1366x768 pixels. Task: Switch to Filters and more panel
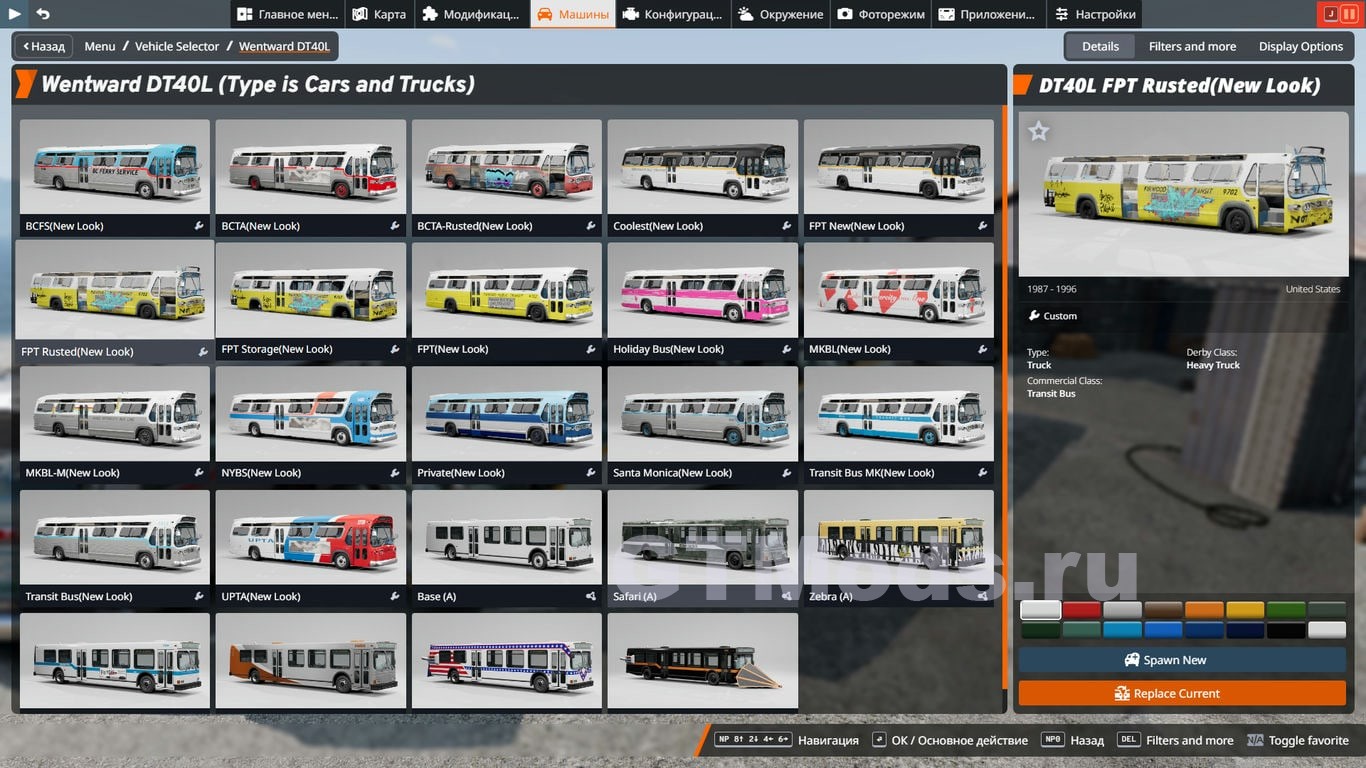[x=1192, y=46]
